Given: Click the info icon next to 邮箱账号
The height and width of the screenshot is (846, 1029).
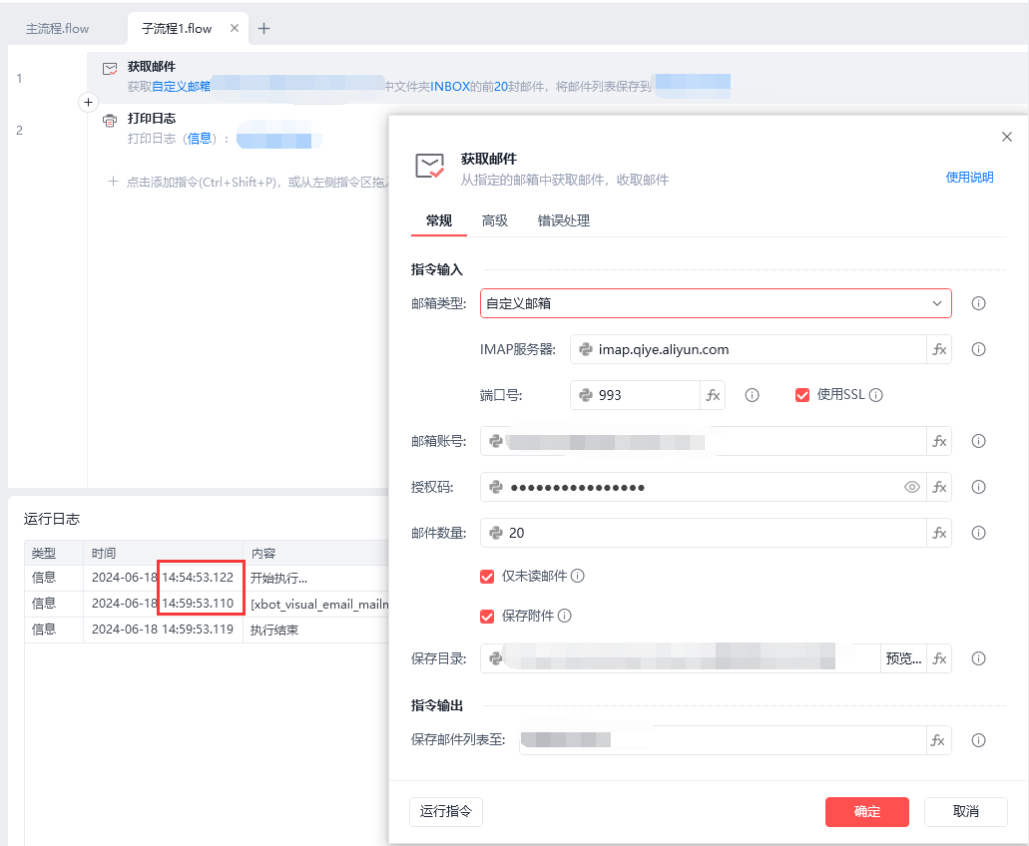Looking at the screenshot, I should pos(978,441).
